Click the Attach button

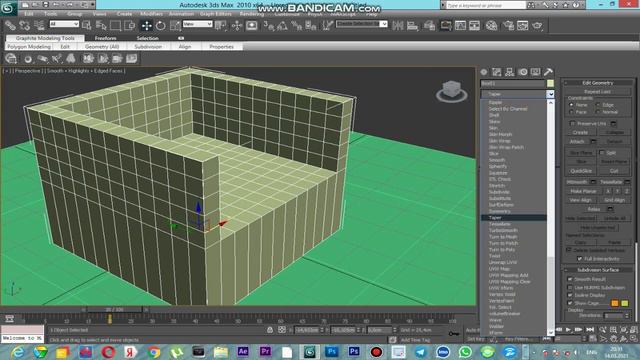click(577, 142)
